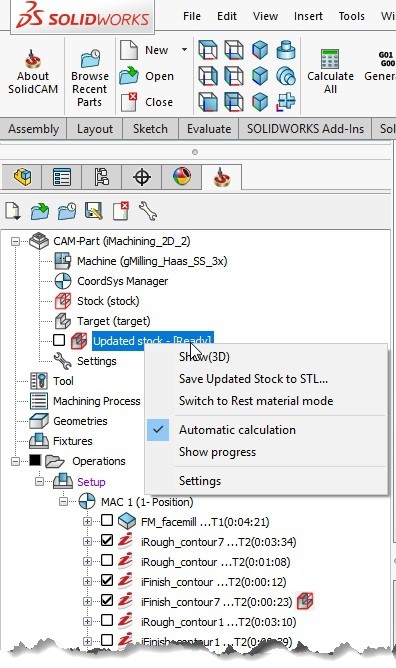
Task: Click the Close part icon in the ribbon
Action: [x=129, y=102]
